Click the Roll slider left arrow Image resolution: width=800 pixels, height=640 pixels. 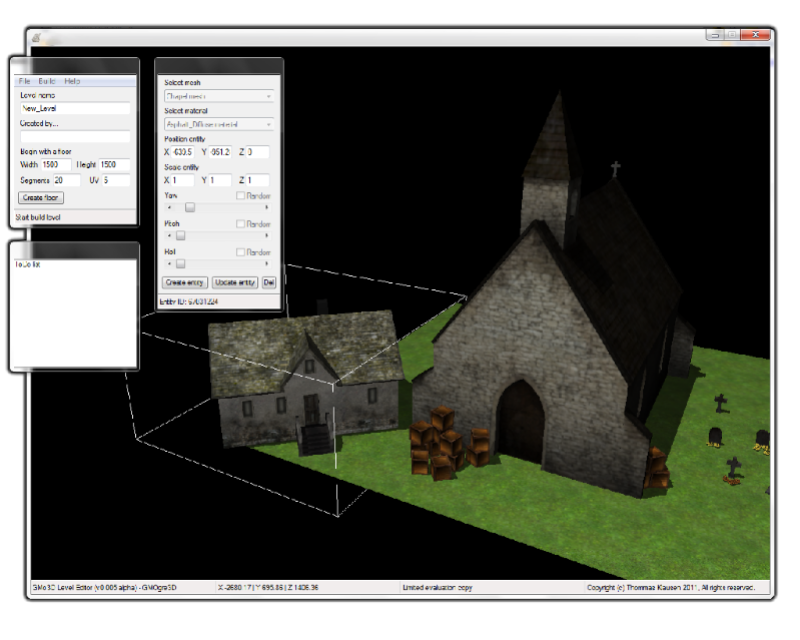tap(169, 264)
